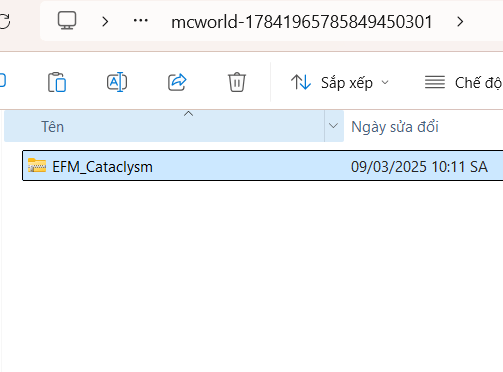Select the EFM_Cataclysm file name

pos(102,167)
